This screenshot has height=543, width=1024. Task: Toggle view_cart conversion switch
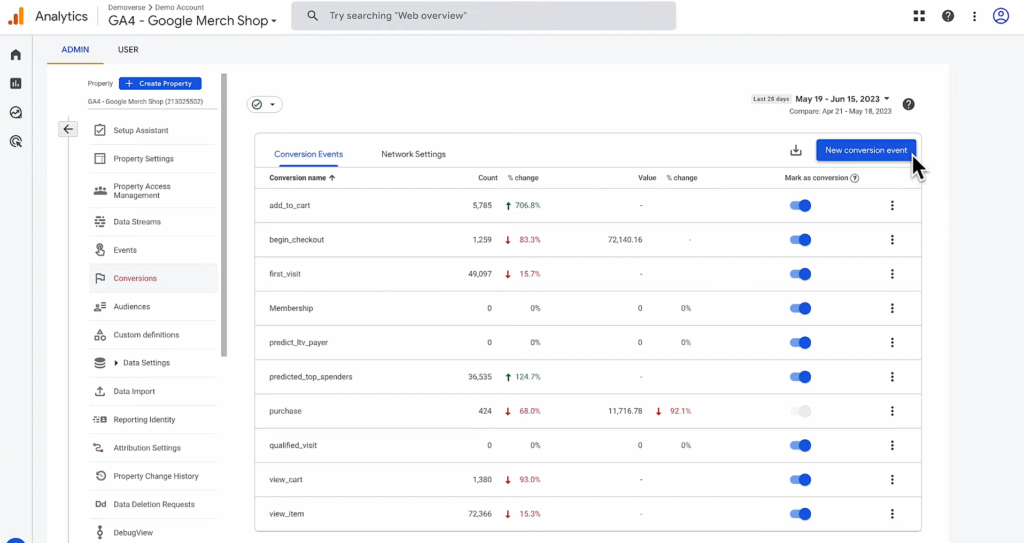tap(801, 480)
